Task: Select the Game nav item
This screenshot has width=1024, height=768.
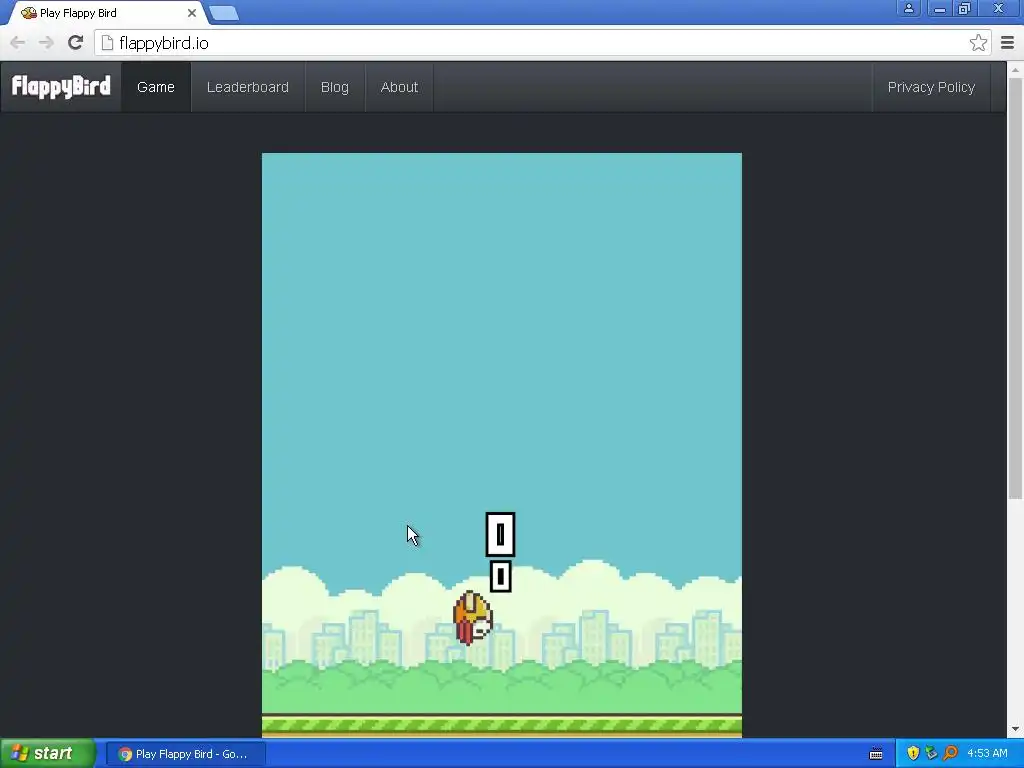Action: pos(155,87)
